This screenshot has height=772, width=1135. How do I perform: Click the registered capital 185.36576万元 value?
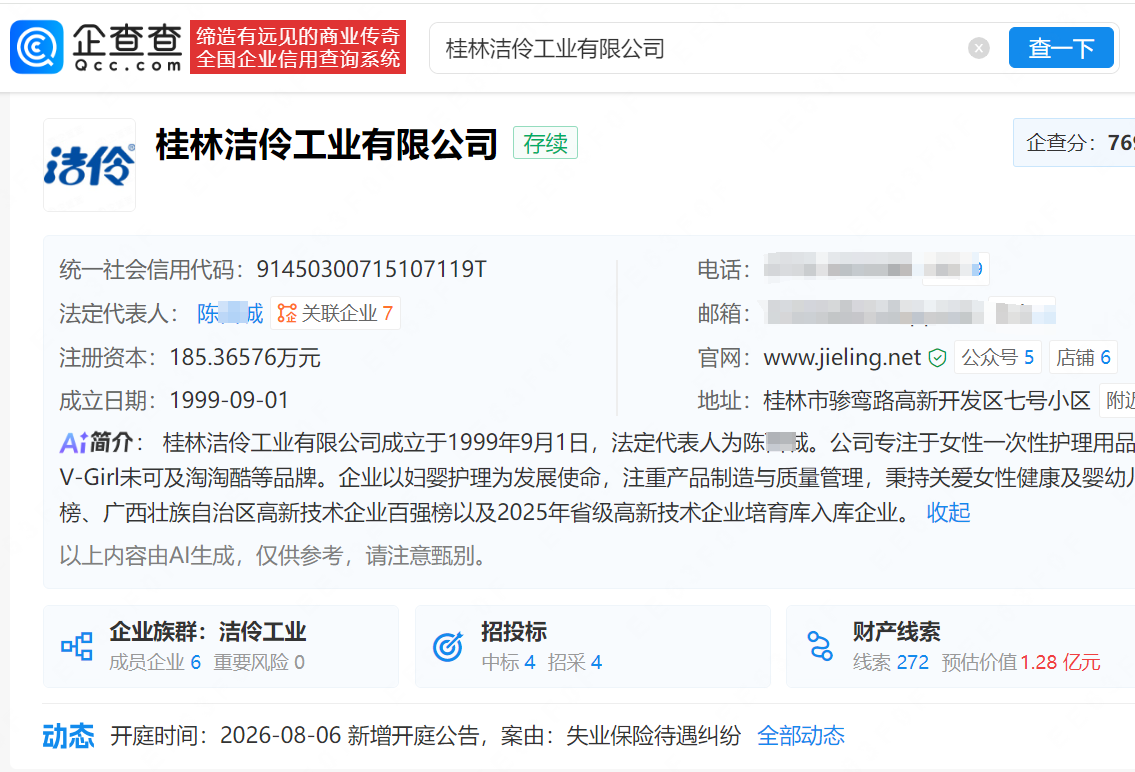point(245,357)
